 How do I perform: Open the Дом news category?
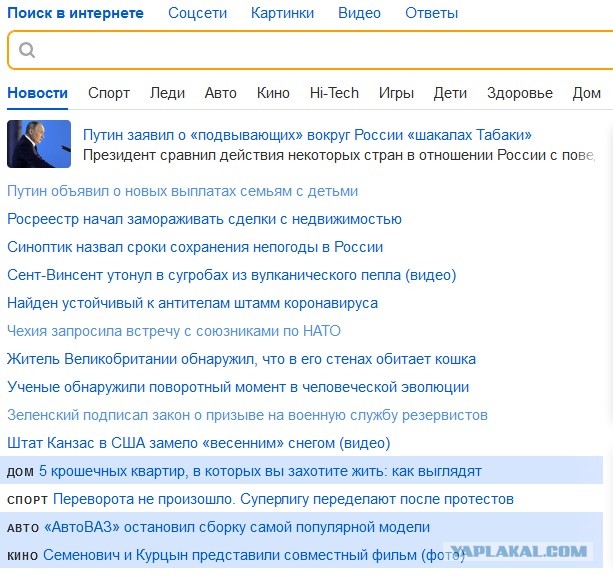pos(586,93)
